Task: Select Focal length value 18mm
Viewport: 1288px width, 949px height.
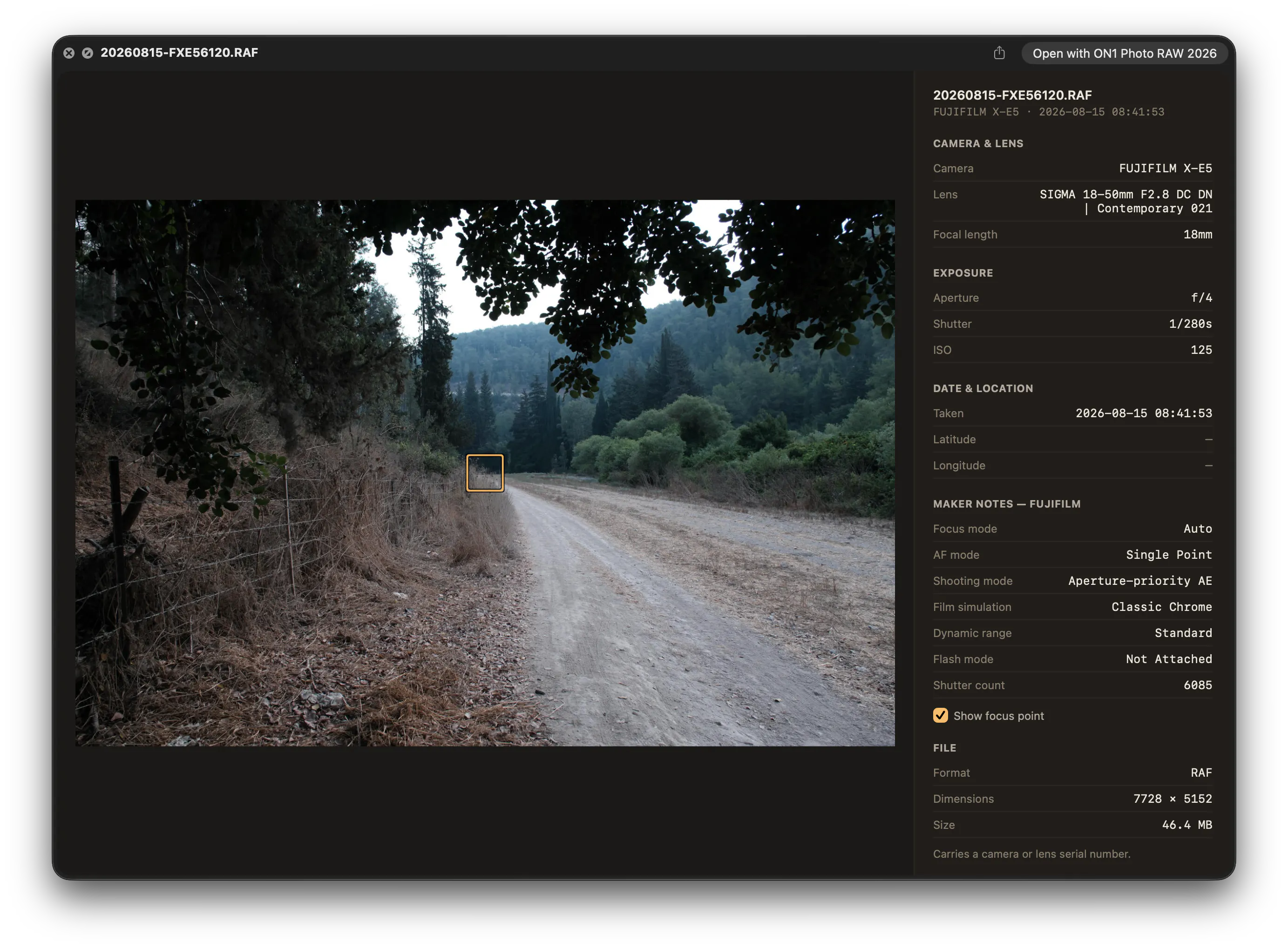Action: [x=1197, y=234]
